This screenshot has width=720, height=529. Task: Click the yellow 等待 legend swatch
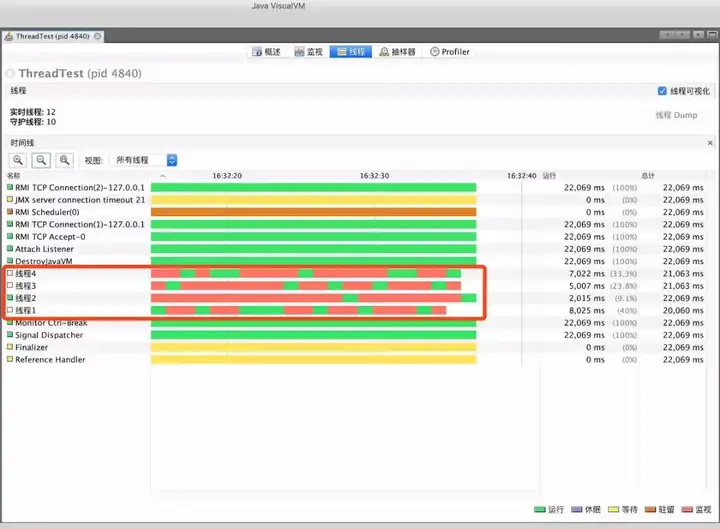[x=613, y=509]
